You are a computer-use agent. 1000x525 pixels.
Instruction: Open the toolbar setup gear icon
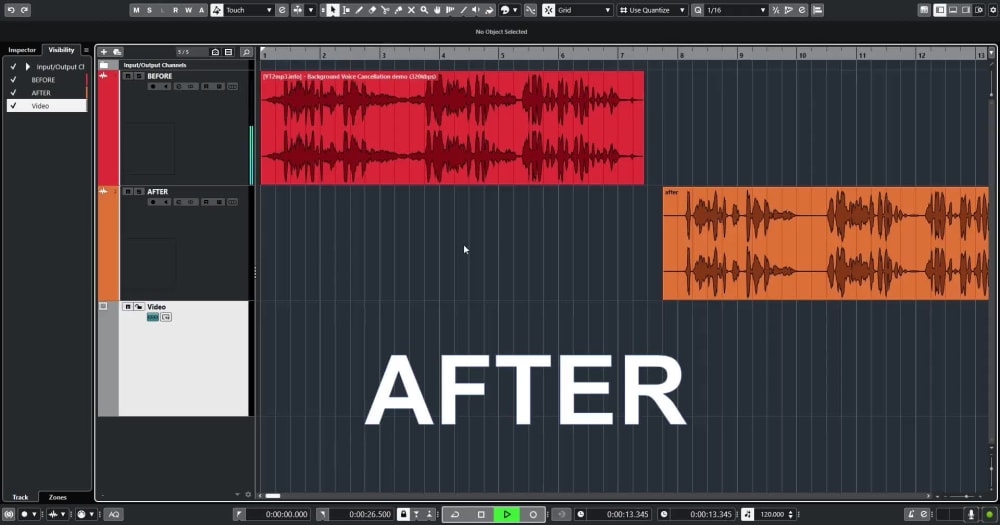pos(993,10)
